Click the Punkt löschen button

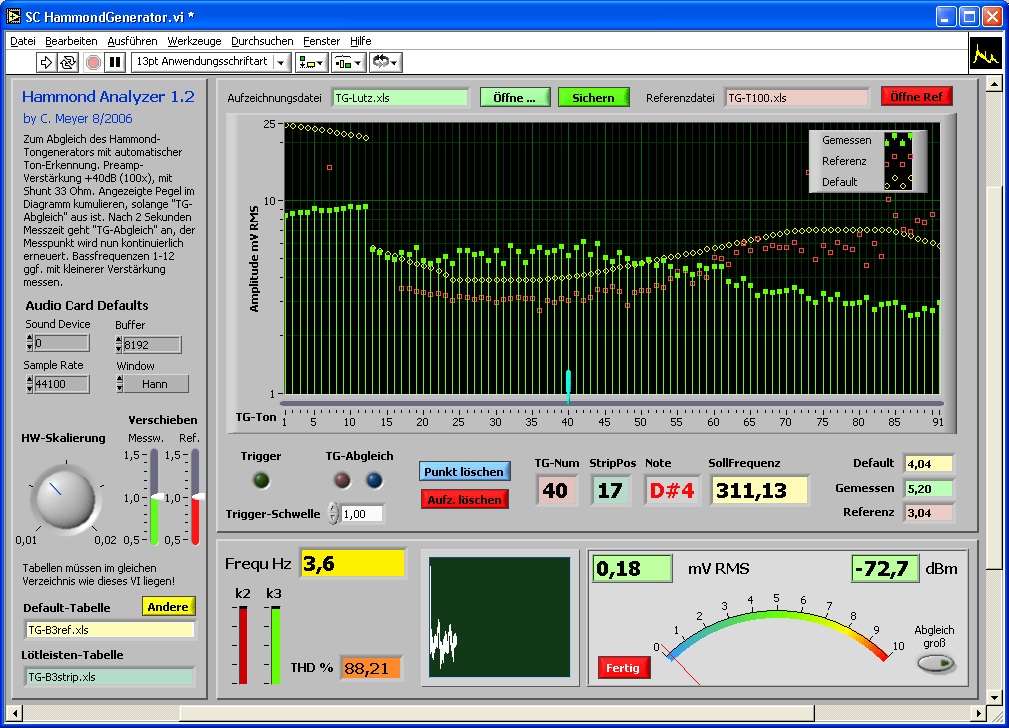coord(464,471)
